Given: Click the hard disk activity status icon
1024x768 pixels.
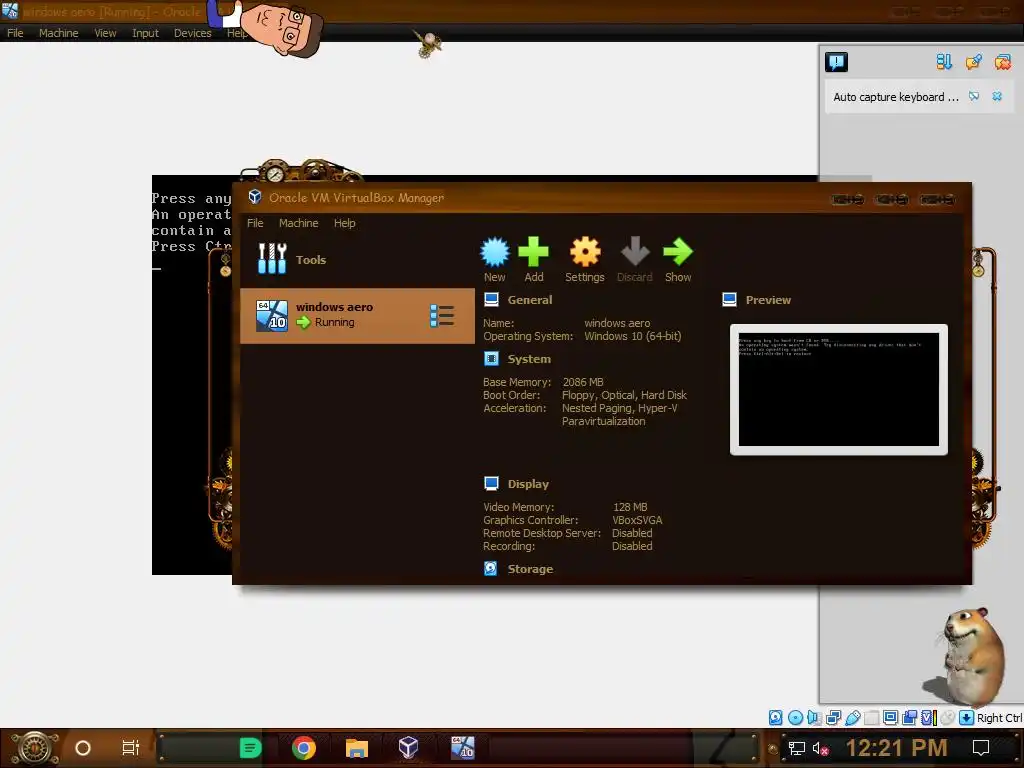Looking at the screenshot, I should click(x=775, y=718).
